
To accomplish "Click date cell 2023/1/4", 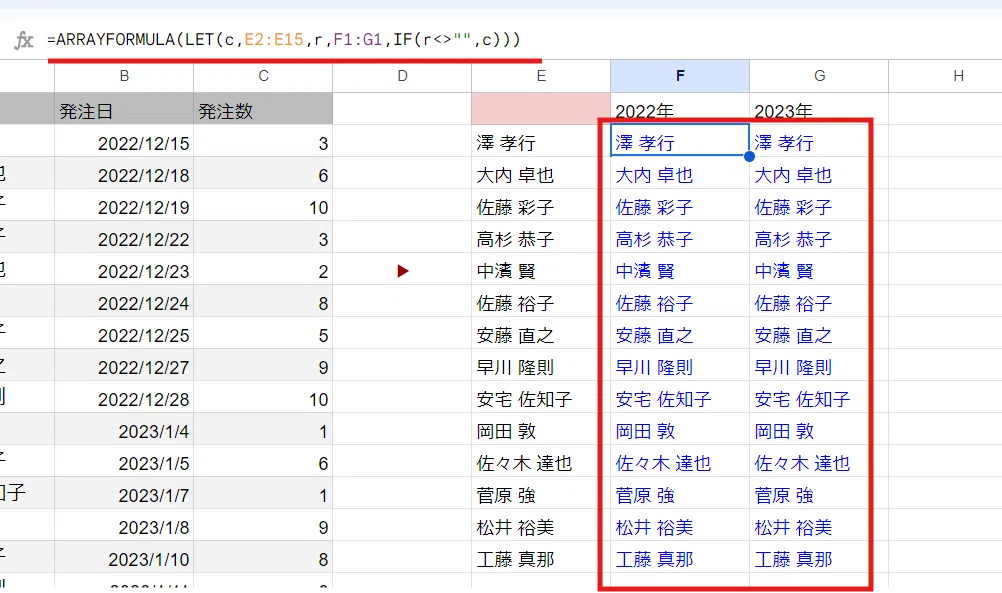I will point(124,429).
